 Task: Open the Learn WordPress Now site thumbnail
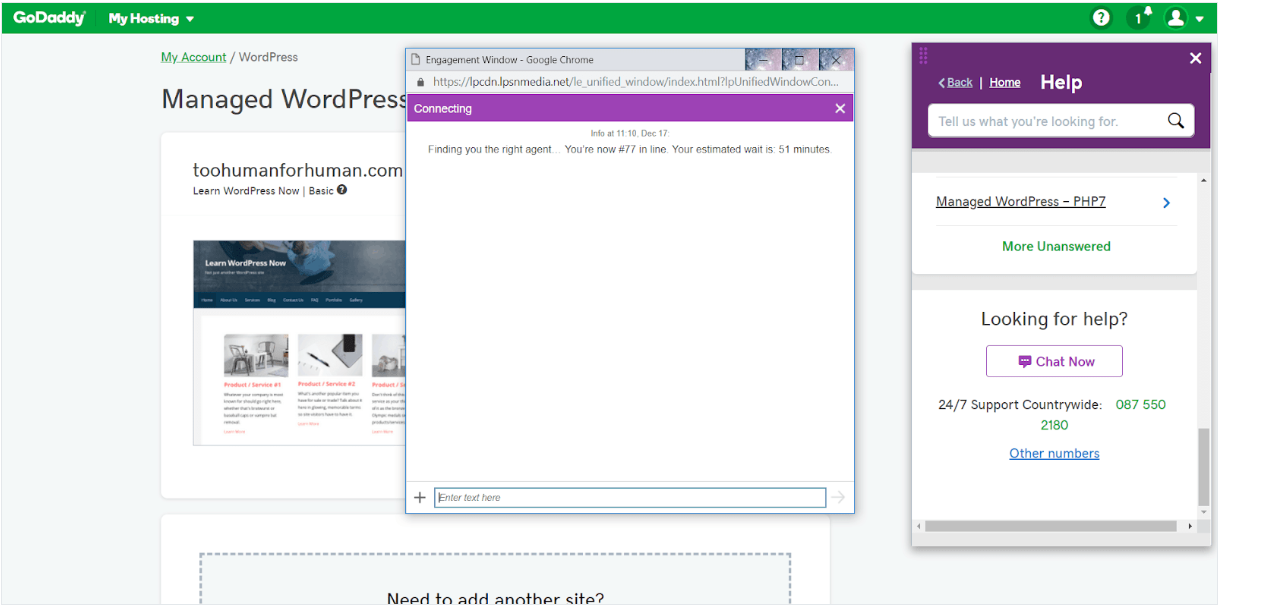[x=300, y=342]
